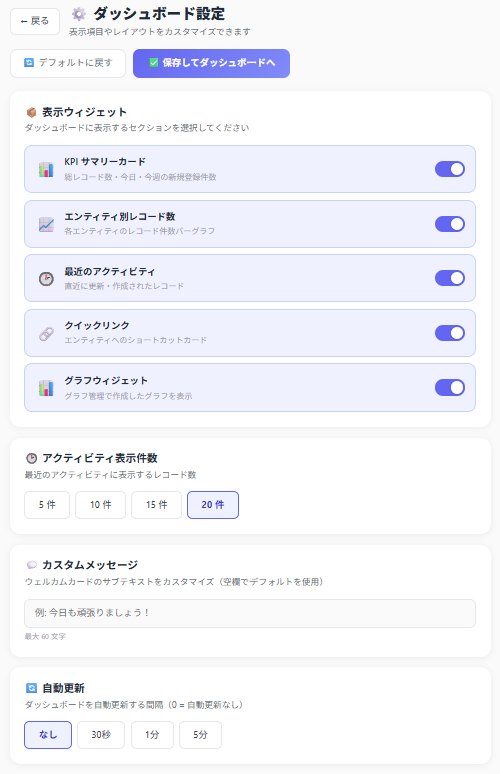Click the エンティティ別レコード数 line chart icon
500x774 pixels.
click(x=46, y=224)
